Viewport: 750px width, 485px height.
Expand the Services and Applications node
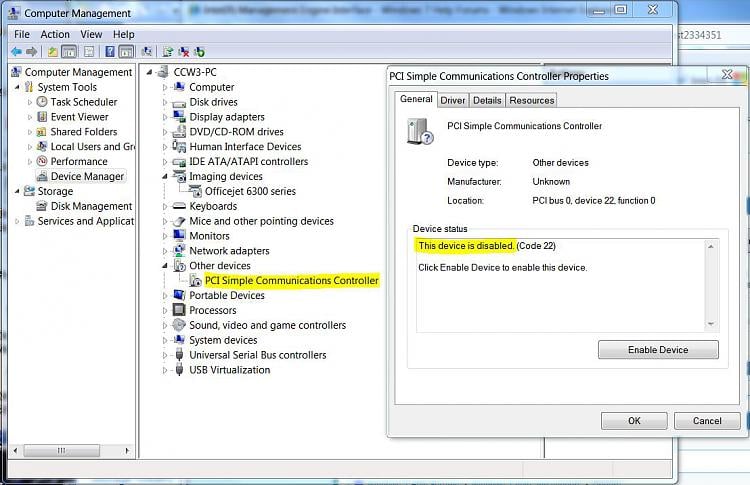click(x=17, y=221)
